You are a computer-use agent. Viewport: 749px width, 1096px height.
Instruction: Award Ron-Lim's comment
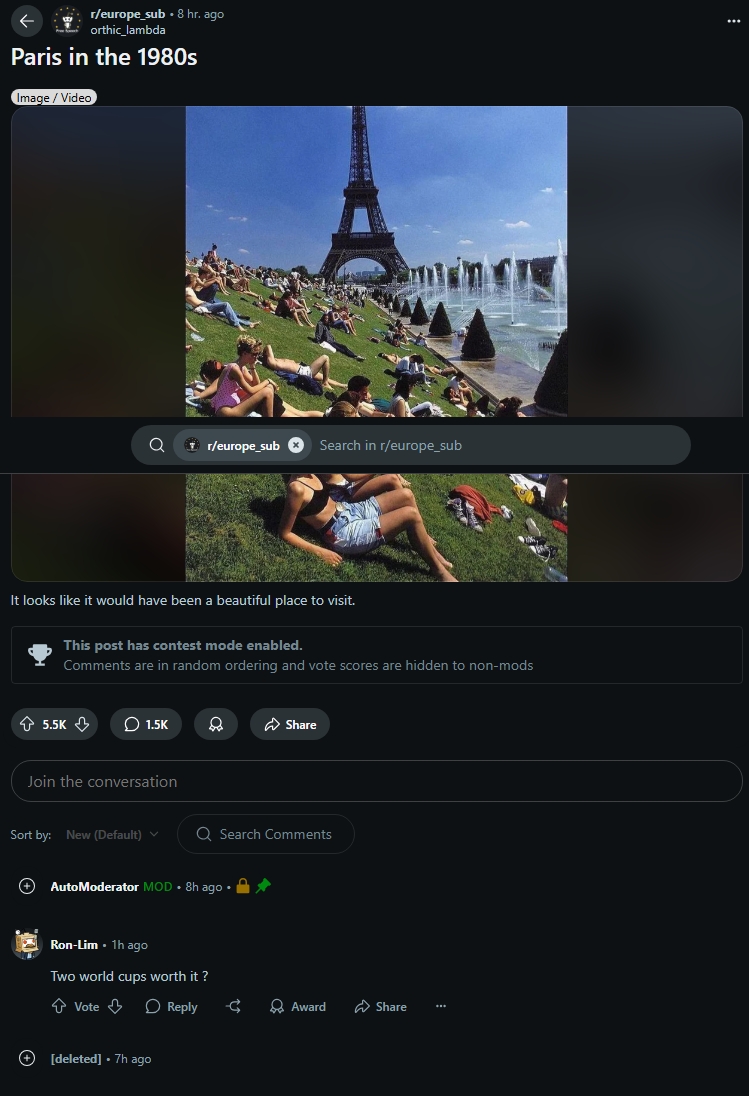point(298,1007)
